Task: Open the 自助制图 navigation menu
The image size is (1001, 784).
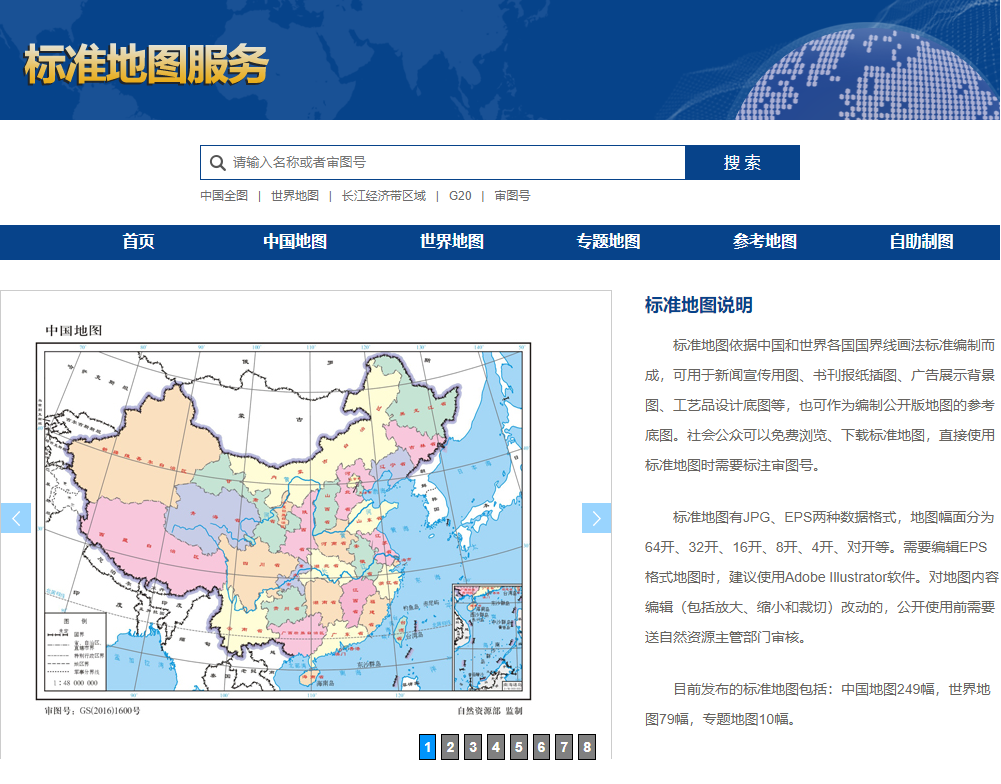Action: click(922, 241)
